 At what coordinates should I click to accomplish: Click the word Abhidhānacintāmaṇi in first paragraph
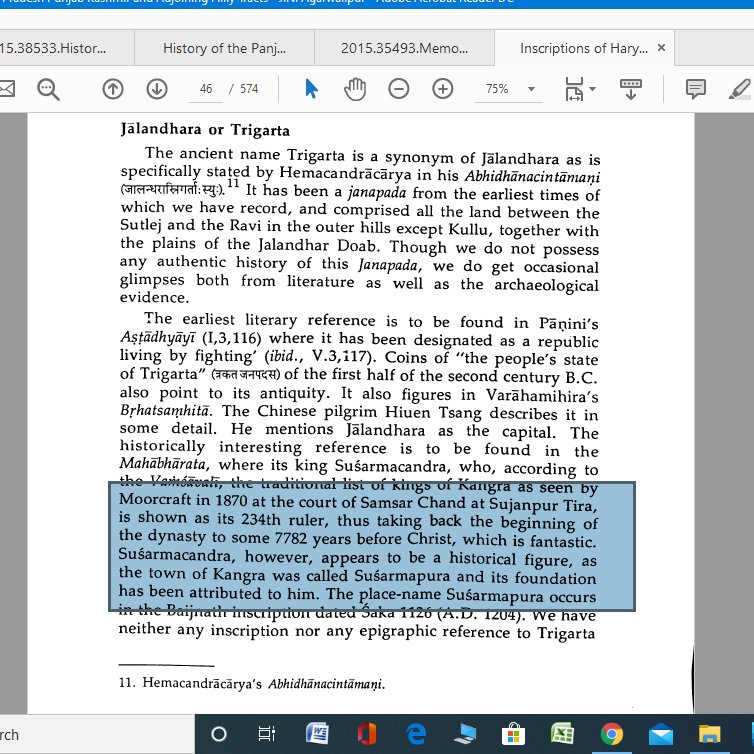[532, 176]
